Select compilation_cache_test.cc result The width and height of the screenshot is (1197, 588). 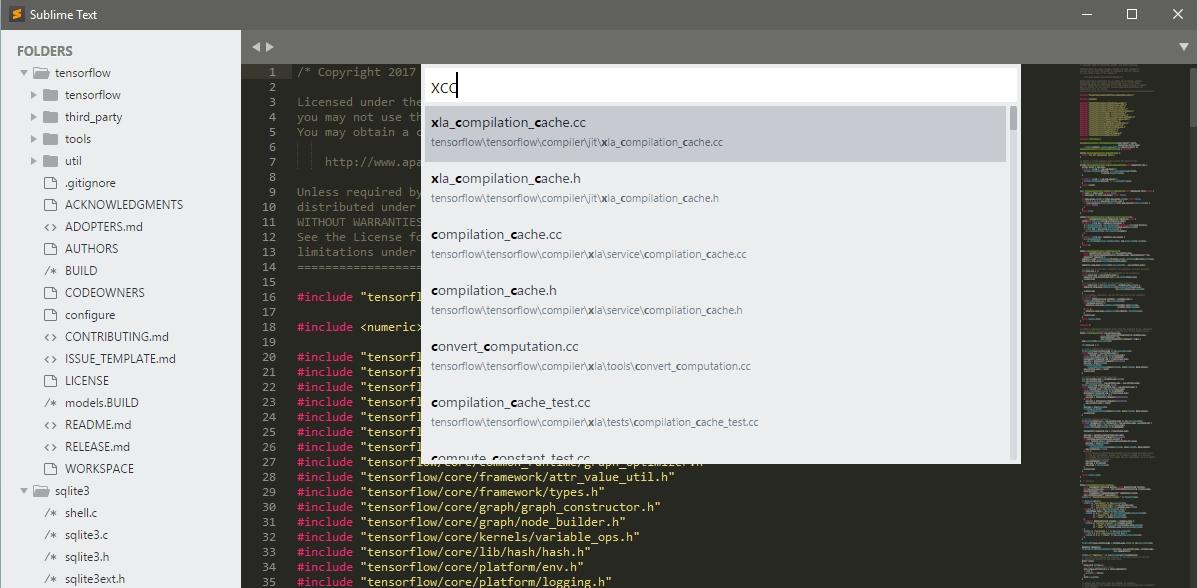click(x=715, y=412)
